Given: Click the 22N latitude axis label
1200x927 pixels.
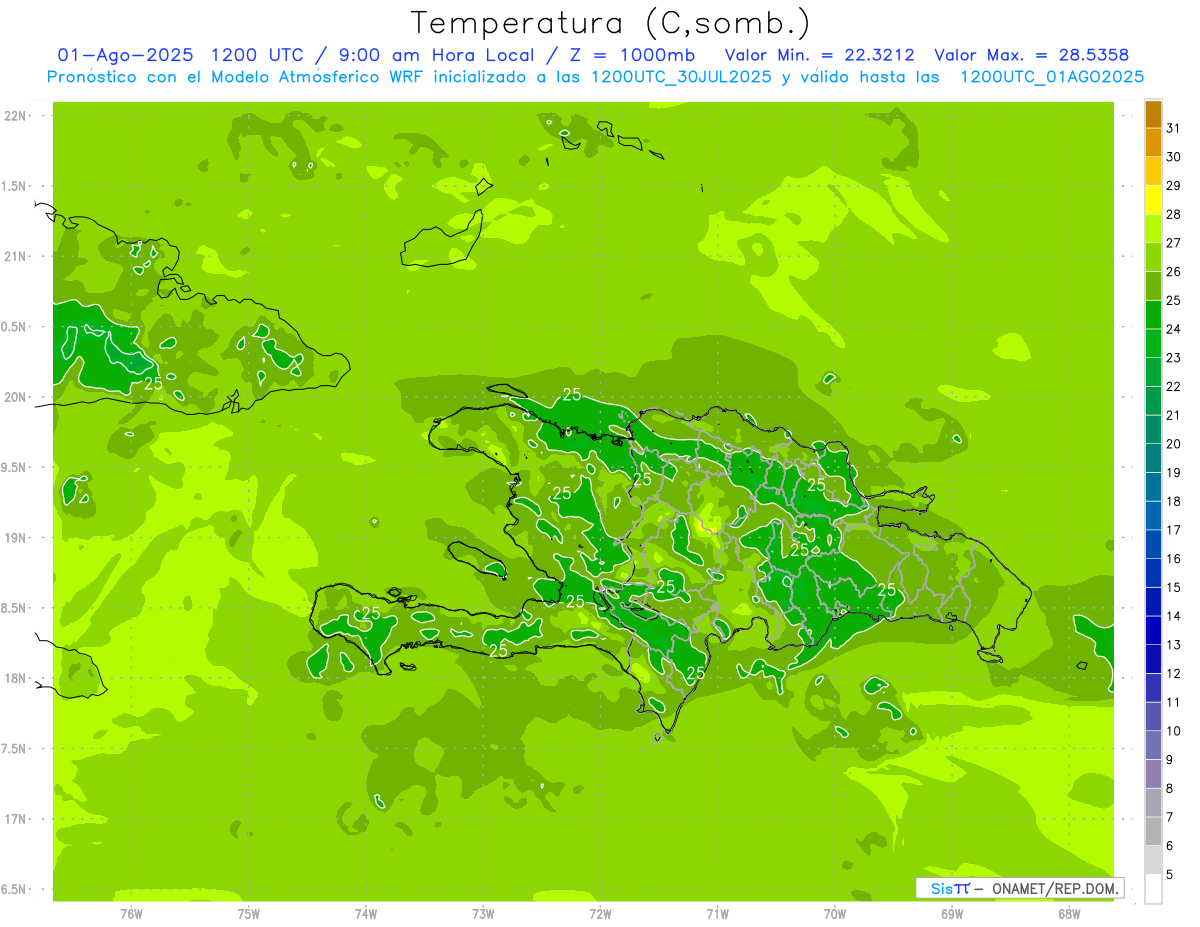Looking at the screenshot, I should point(15,116).
